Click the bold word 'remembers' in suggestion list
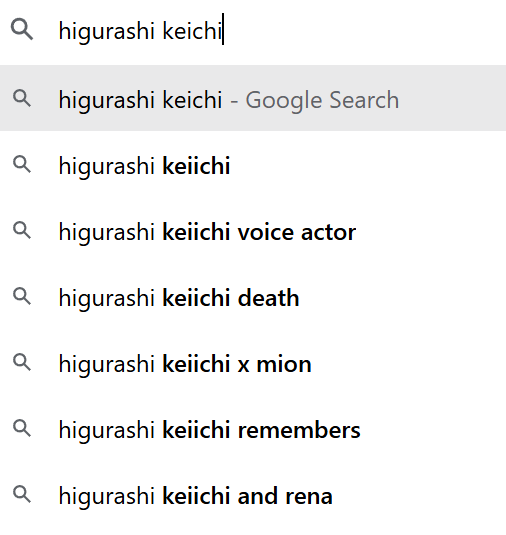Image resolution: width=506 pixels, height=535 pixels. [x=299, y=430]
